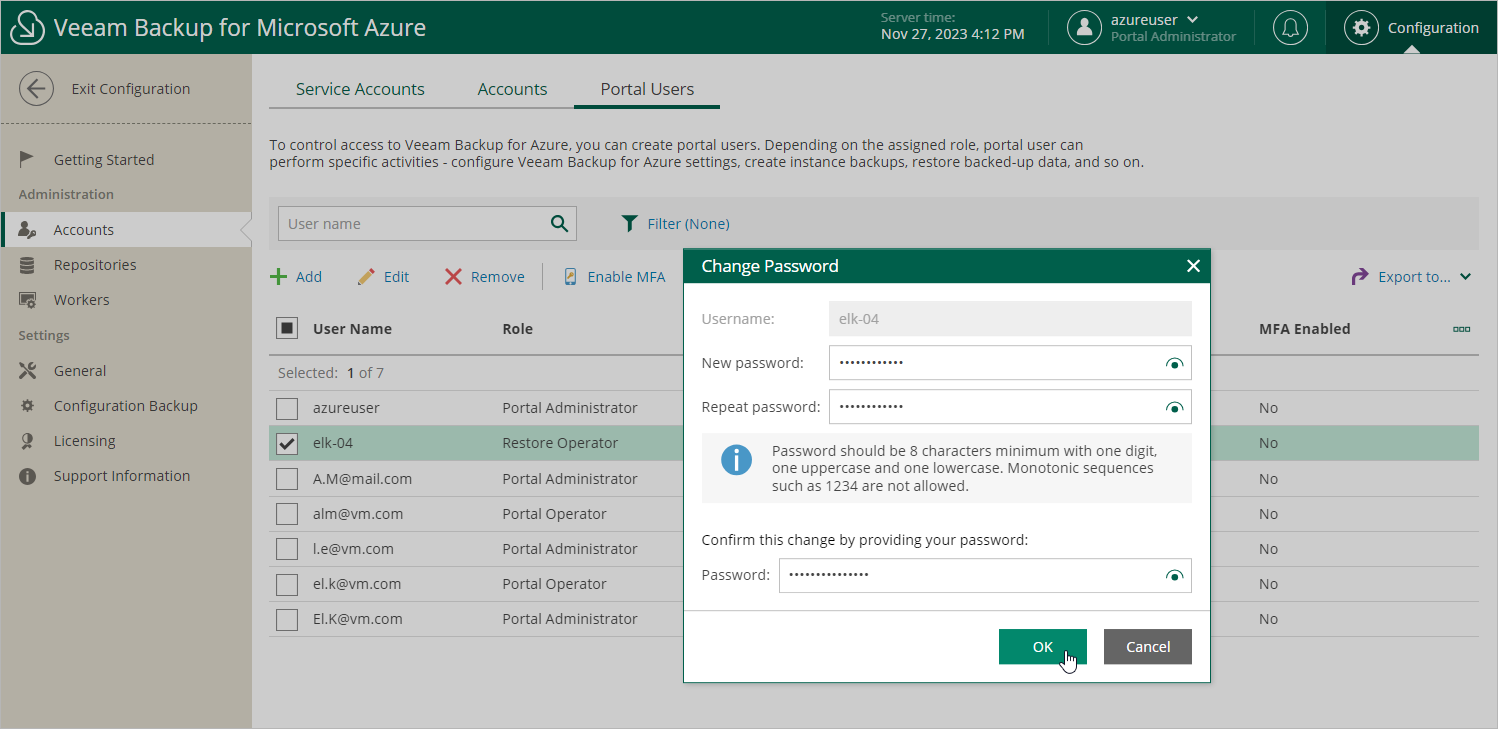Click the Accounts sidebar icon

tap(27, 229)
